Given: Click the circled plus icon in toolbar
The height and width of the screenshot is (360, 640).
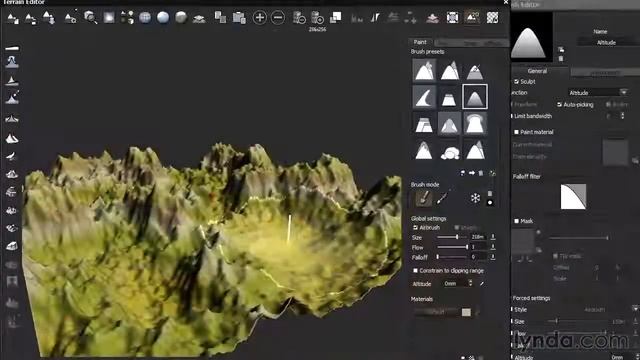Looking at the screenshot, I should 260,18.
